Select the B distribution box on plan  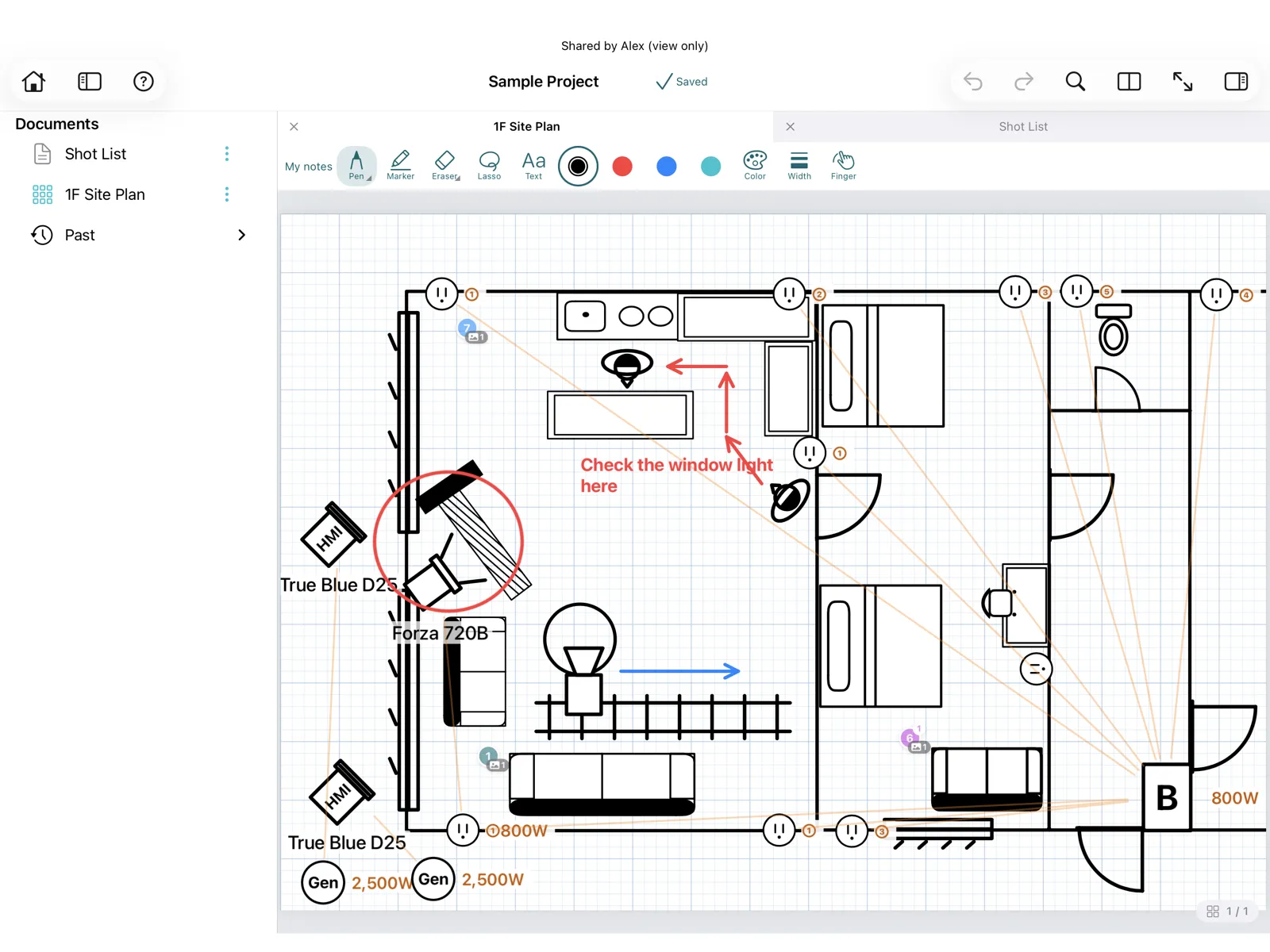click(x=1166, y=797)
